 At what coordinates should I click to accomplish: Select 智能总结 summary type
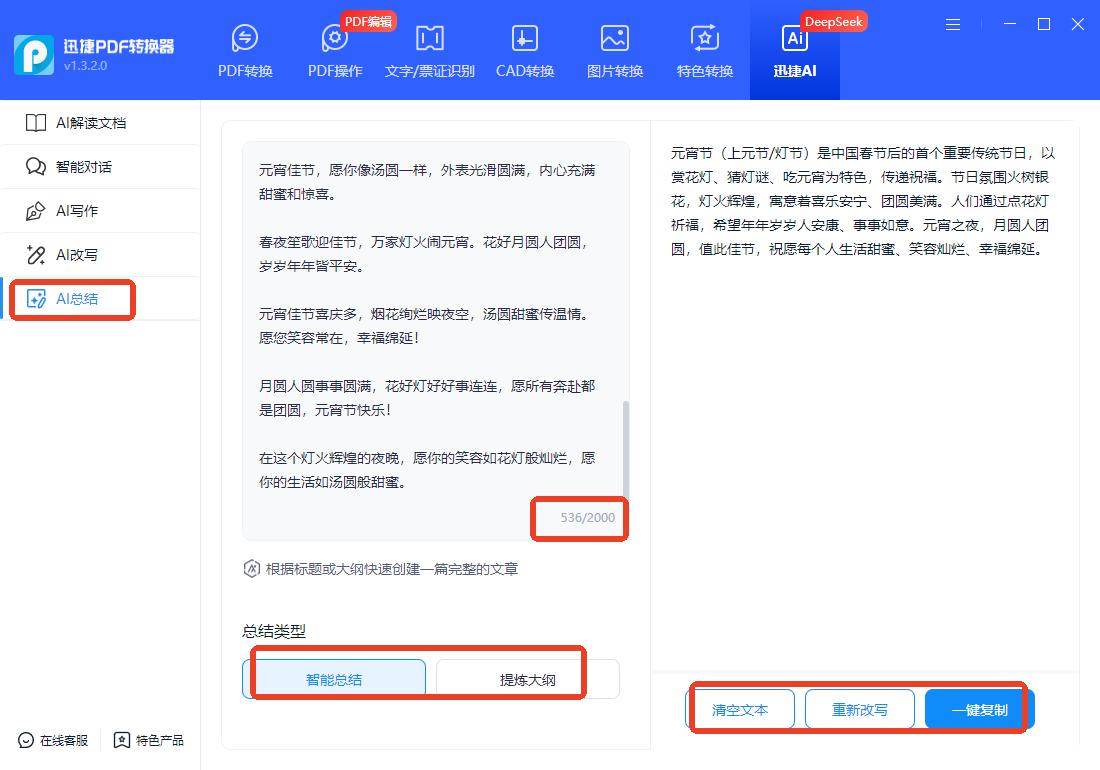click(334, 679)
